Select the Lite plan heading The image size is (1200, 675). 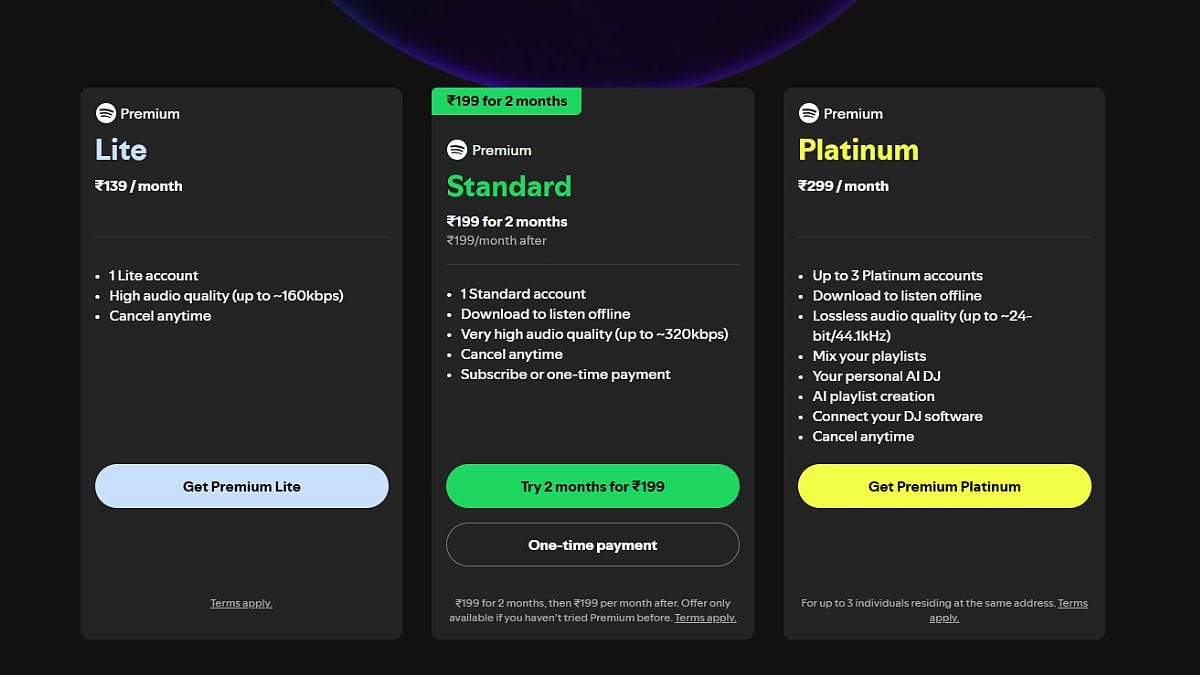pyautogui.click(x=121, y=150)
